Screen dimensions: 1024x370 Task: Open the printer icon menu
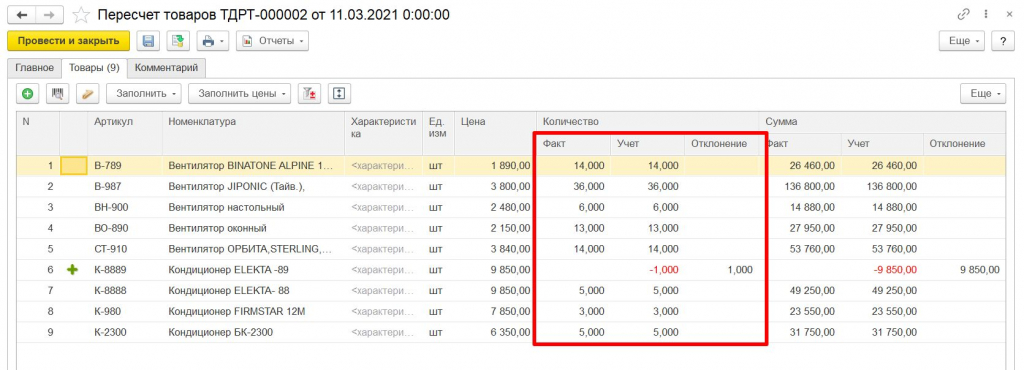point(212,41)
